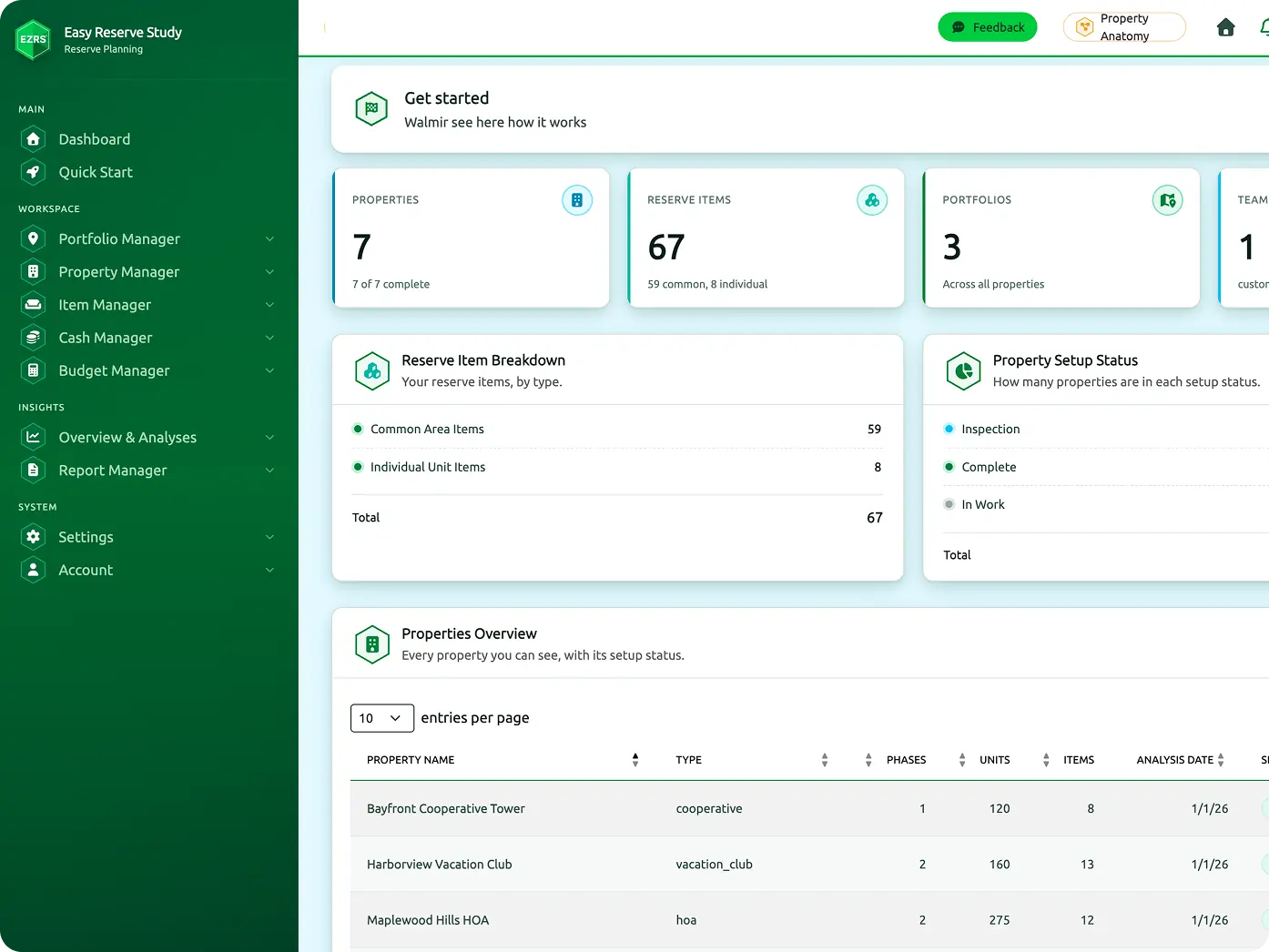Open the Report Manager menu item
This screenshot has height=952, width=1269.
tap(149, 470)
